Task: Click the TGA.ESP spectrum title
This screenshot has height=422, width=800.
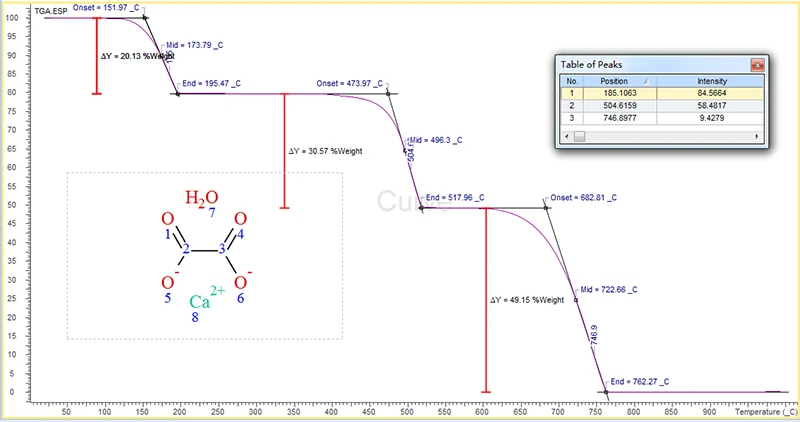Action: coord(51,11)
